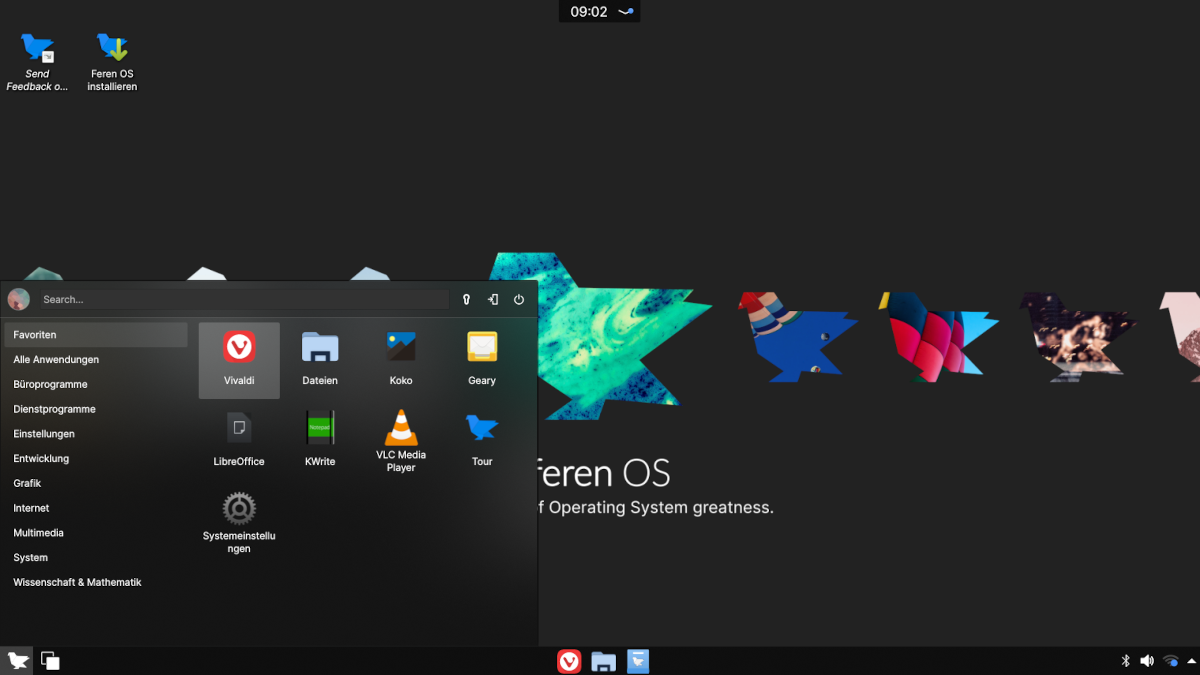Viewport: 1200px width, 675px height.
Task: Open the Multimedia category
Action: click(95, 533)
